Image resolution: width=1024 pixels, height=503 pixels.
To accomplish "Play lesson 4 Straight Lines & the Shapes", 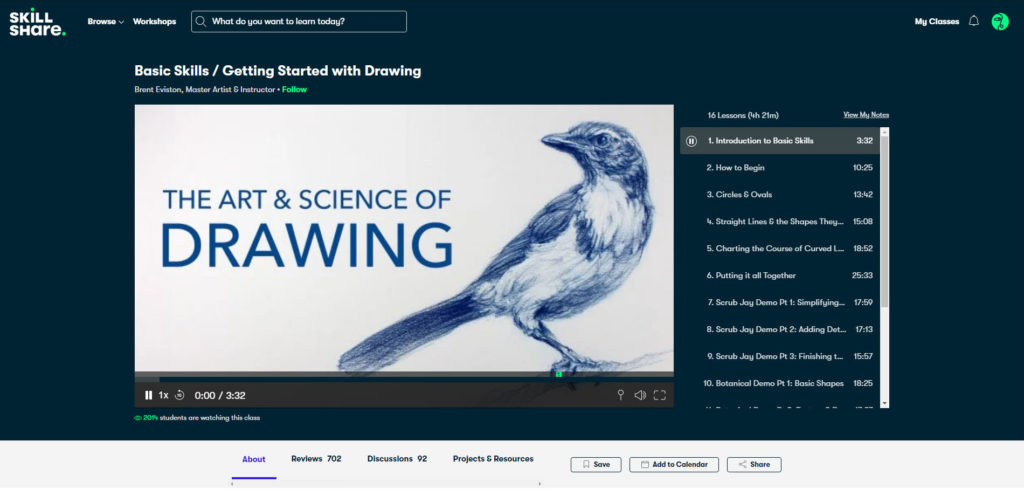I will (x=780, y=221).
